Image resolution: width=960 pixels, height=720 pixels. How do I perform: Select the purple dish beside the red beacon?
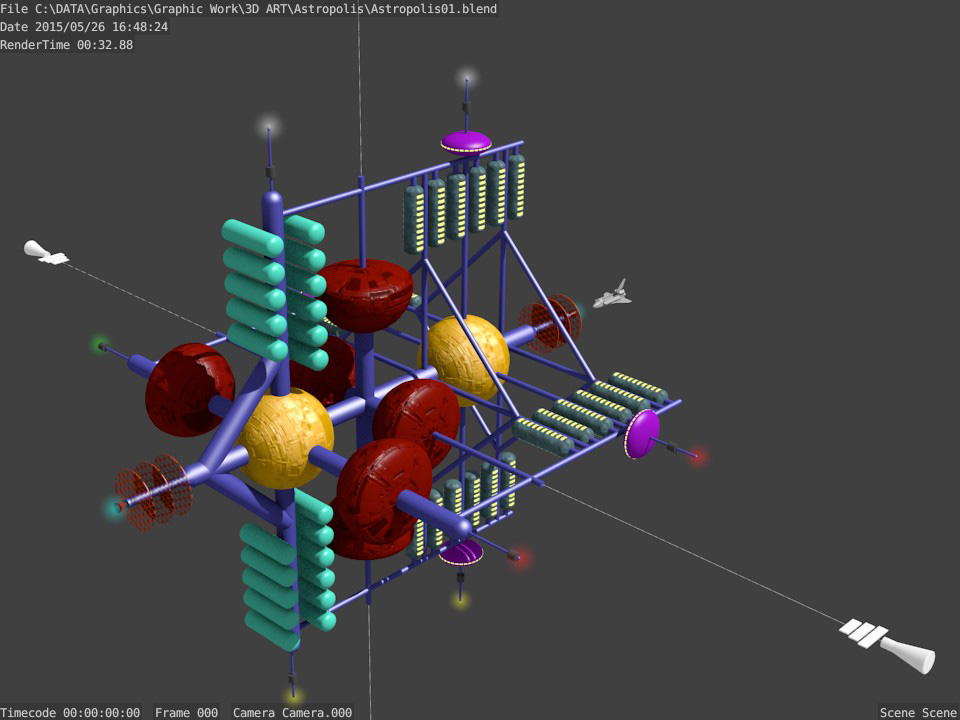[642, 434]
